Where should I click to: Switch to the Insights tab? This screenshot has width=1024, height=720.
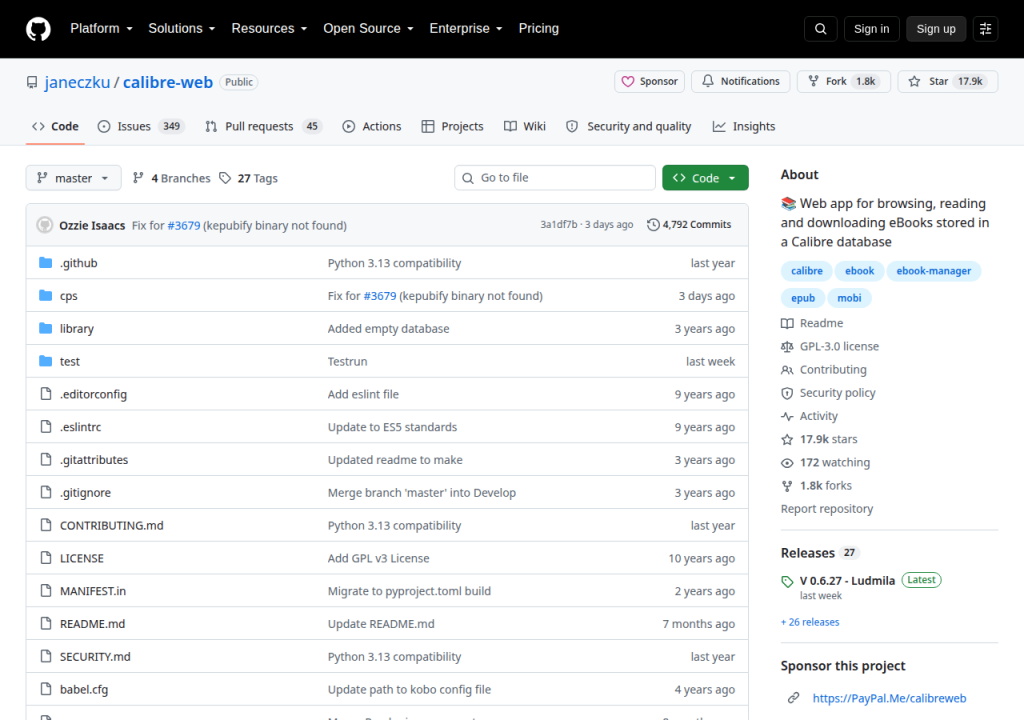coord(744,127)
